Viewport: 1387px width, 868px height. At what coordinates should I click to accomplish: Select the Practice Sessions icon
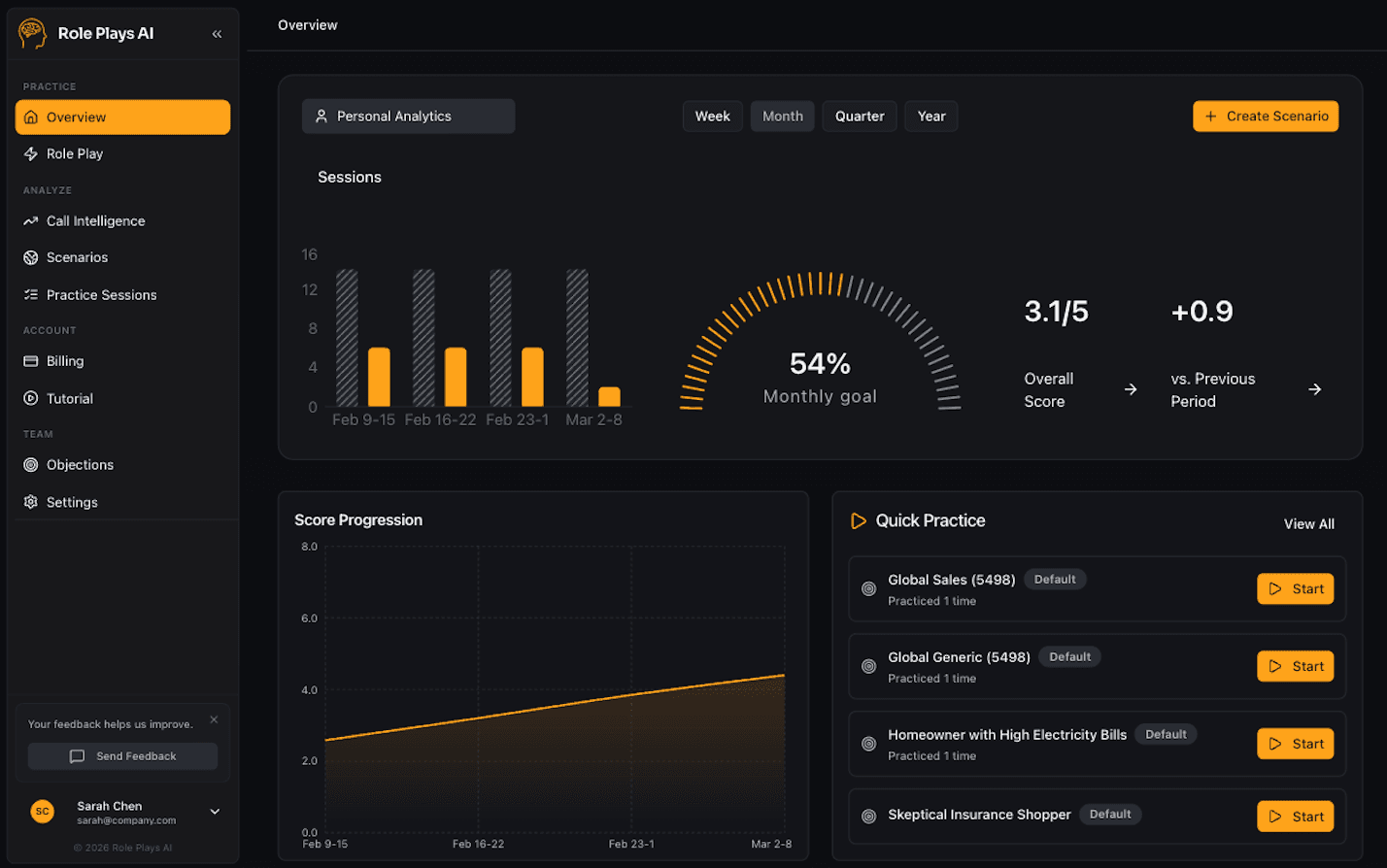click(x=29, y=294)
